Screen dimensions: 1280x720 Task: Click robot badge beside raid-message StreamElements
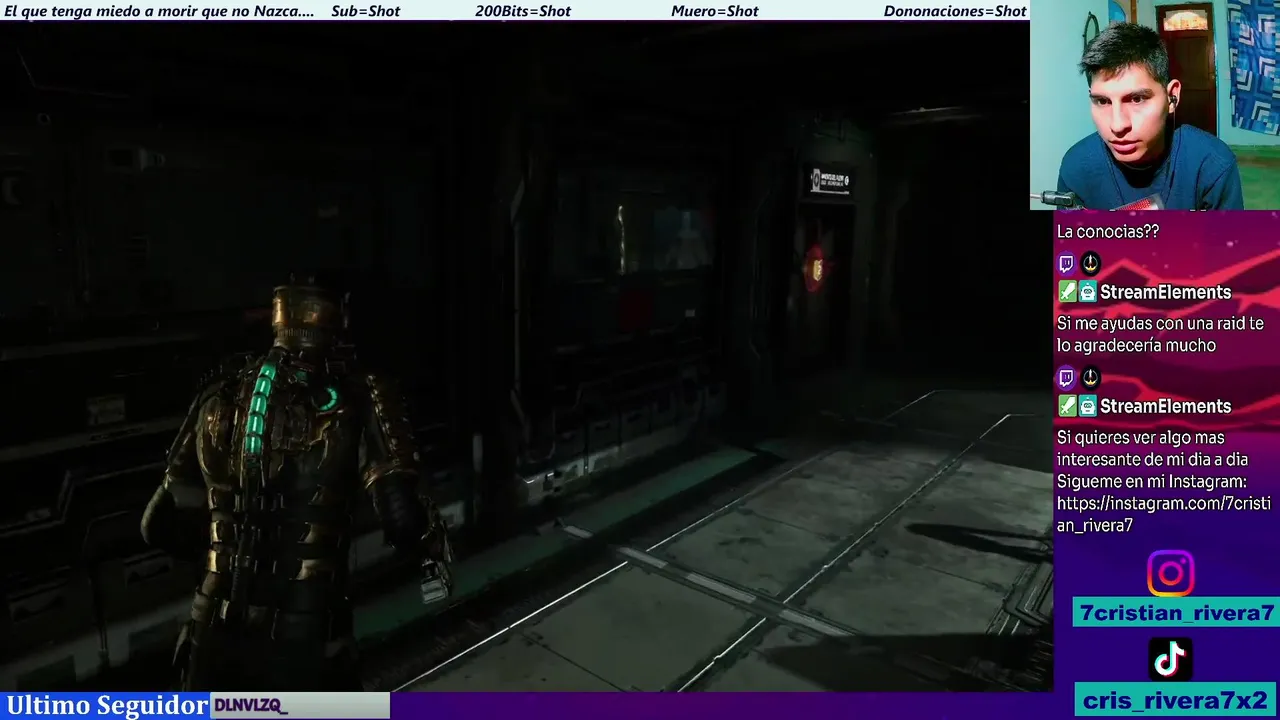click(1087, 292)
